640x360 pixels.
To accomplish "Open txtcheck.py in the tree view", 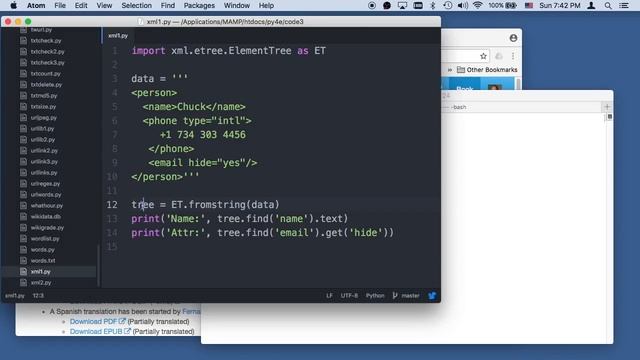I will [x=46, y=41].
